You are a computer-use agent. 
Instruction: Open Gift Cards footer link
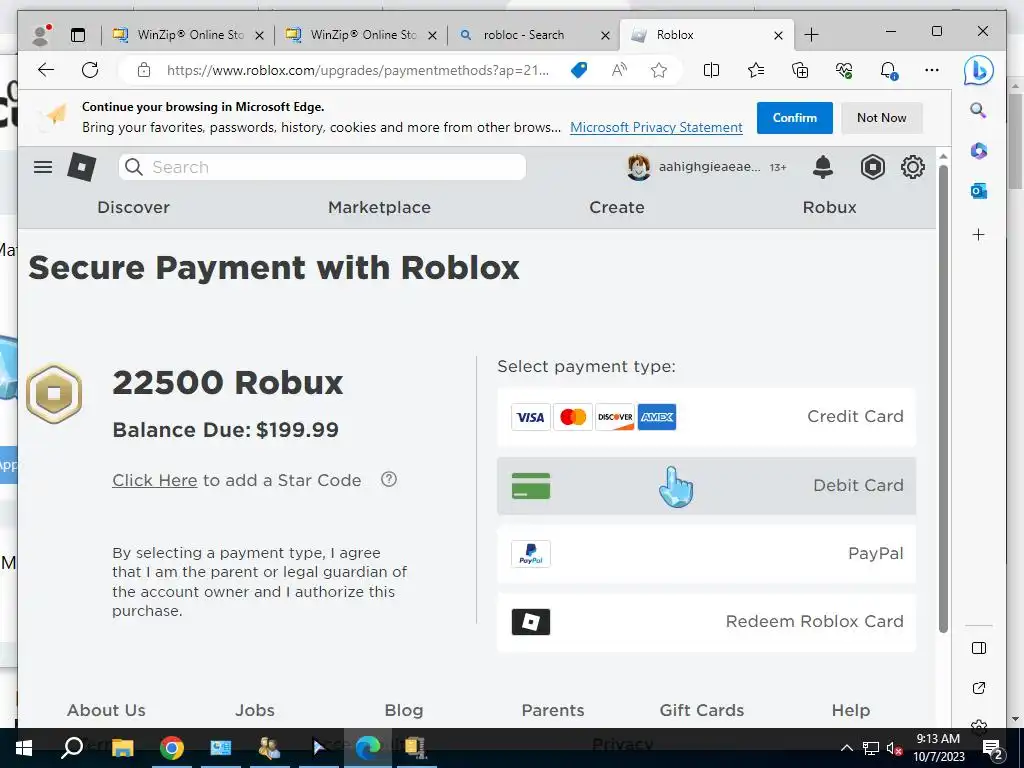coord(701,710)
